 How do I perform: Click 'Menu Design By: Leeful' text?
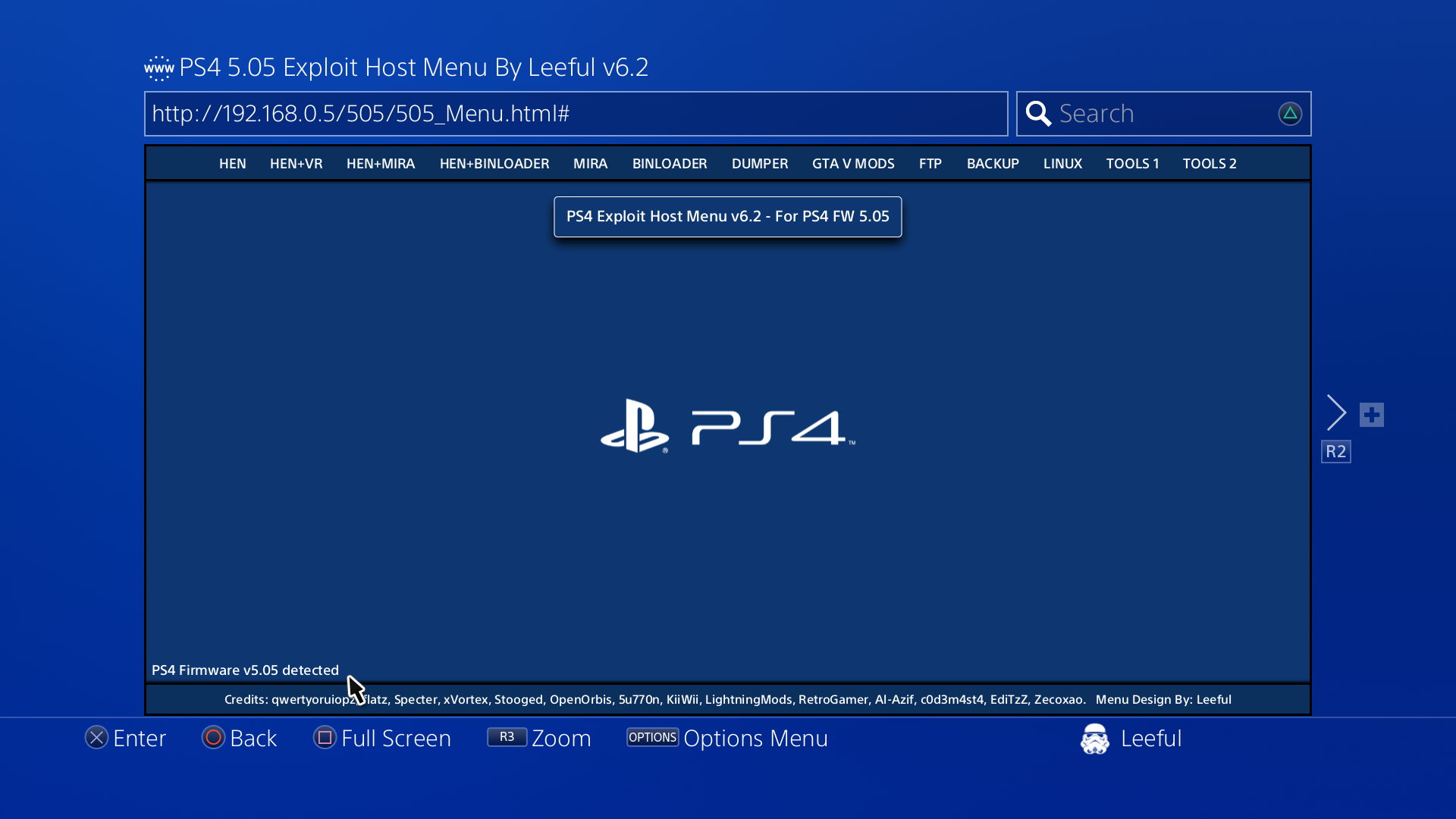[1163, 700]
